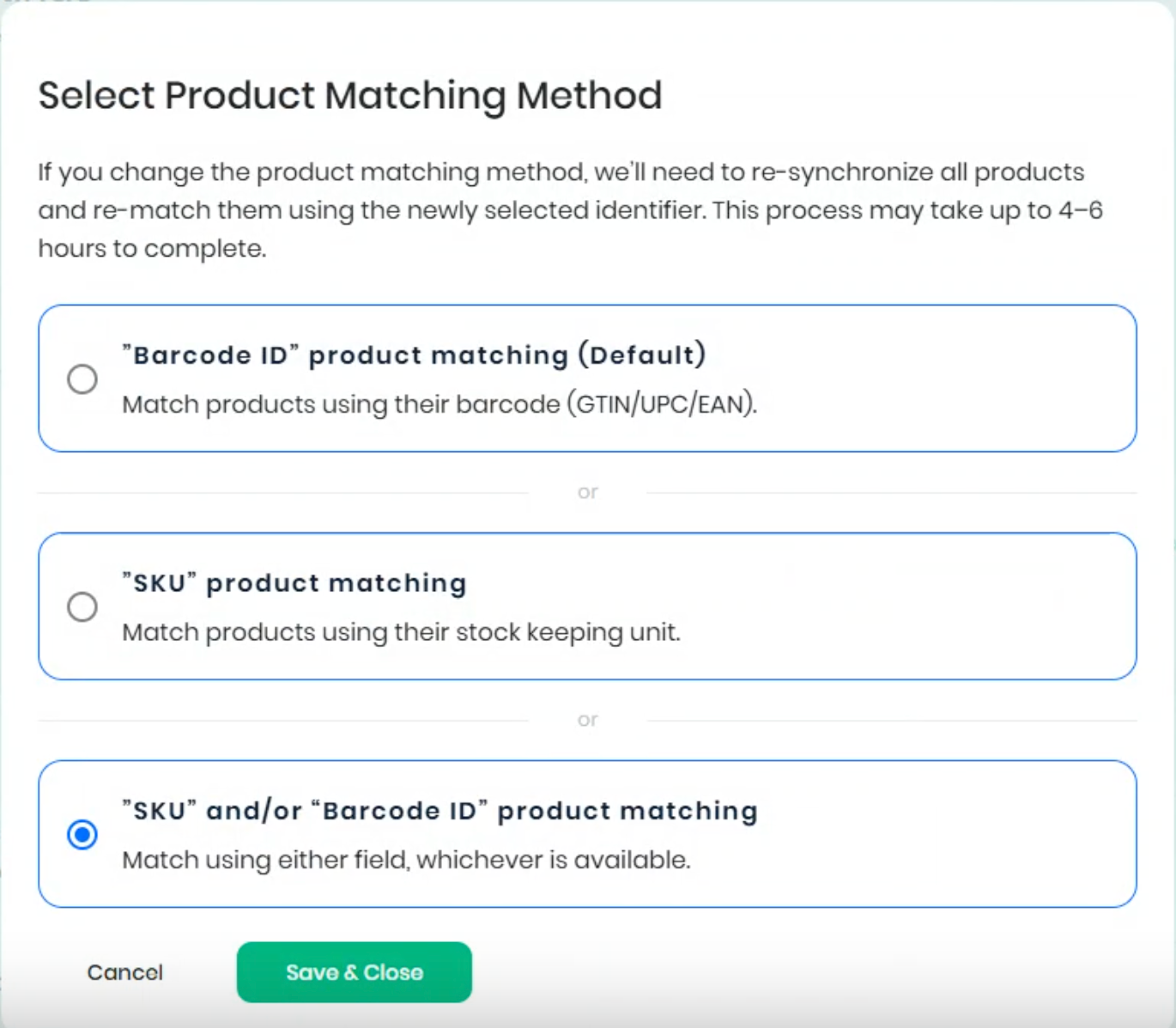Cancel the product matching method dialog
1176x1028 pixels.
point(125,972)
